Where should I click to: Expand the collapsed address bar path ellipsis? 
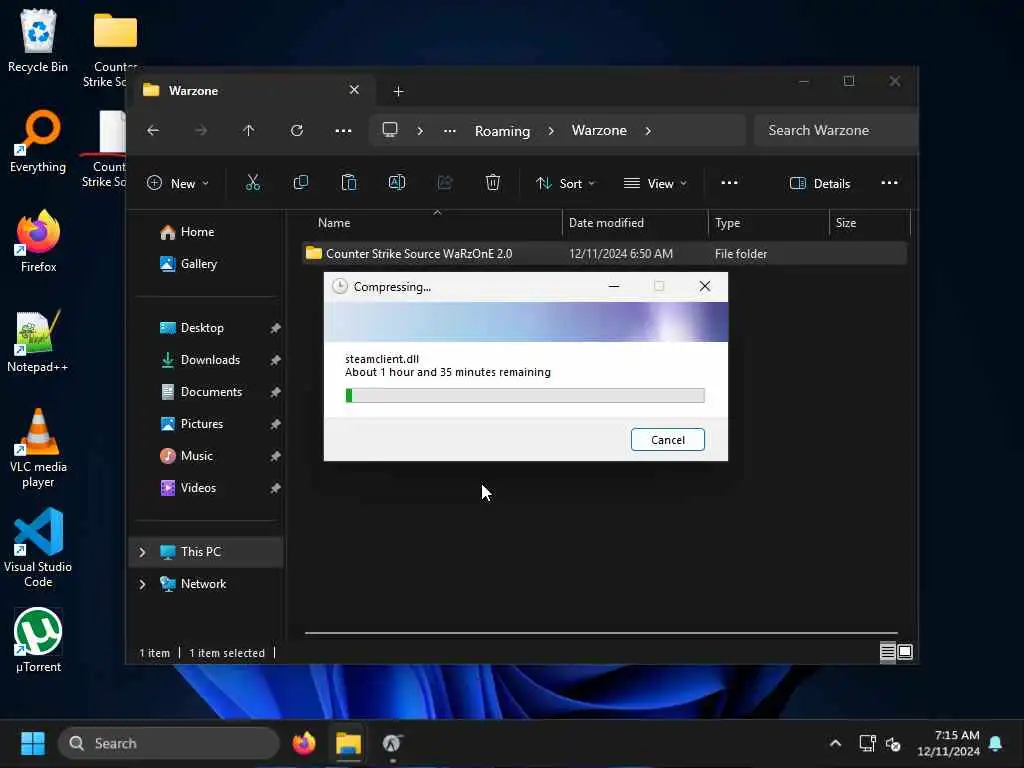[450, 131]
